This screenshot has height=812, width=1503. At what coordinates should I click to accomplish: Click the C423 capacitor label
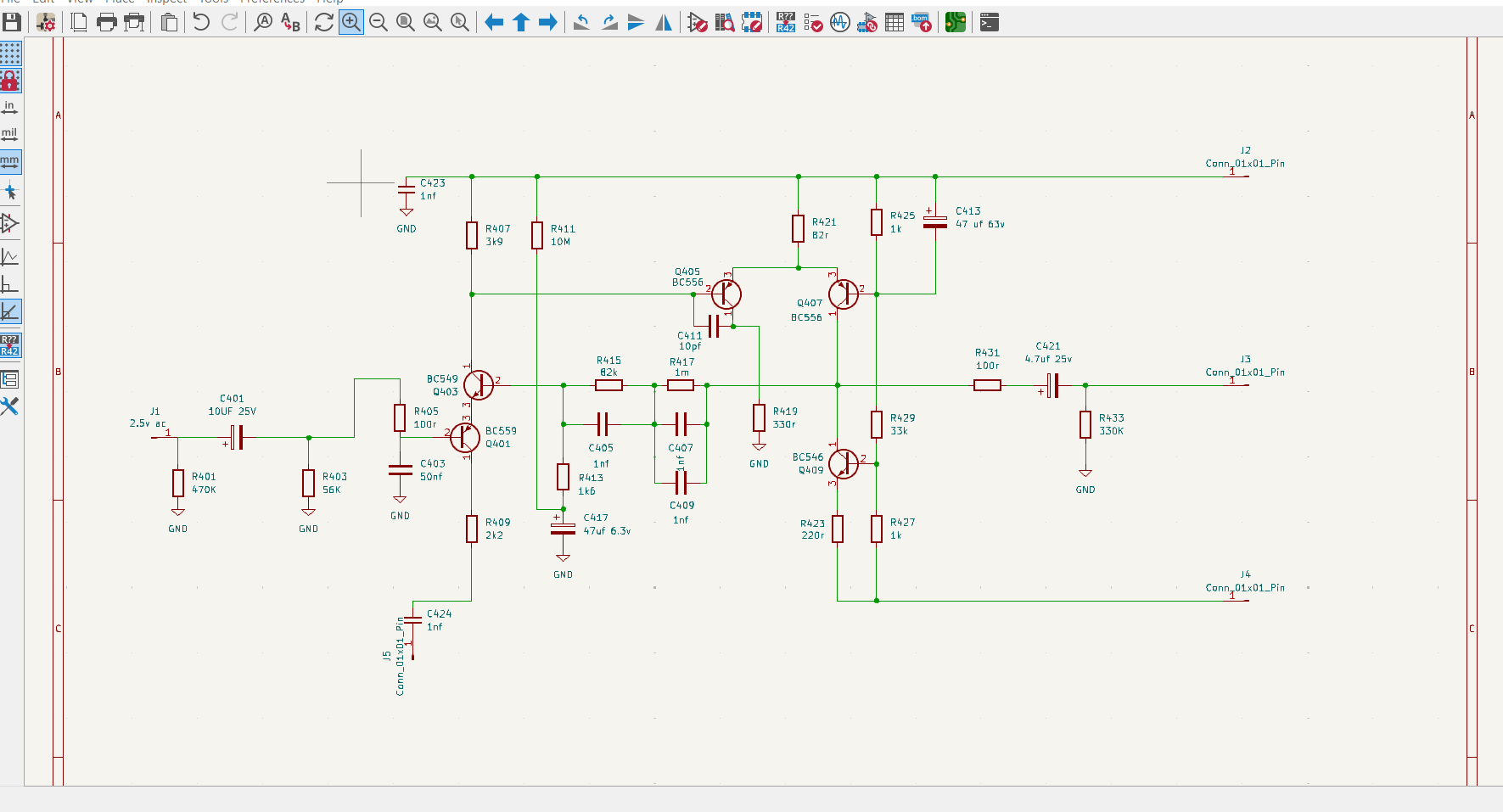pos(433,182)
